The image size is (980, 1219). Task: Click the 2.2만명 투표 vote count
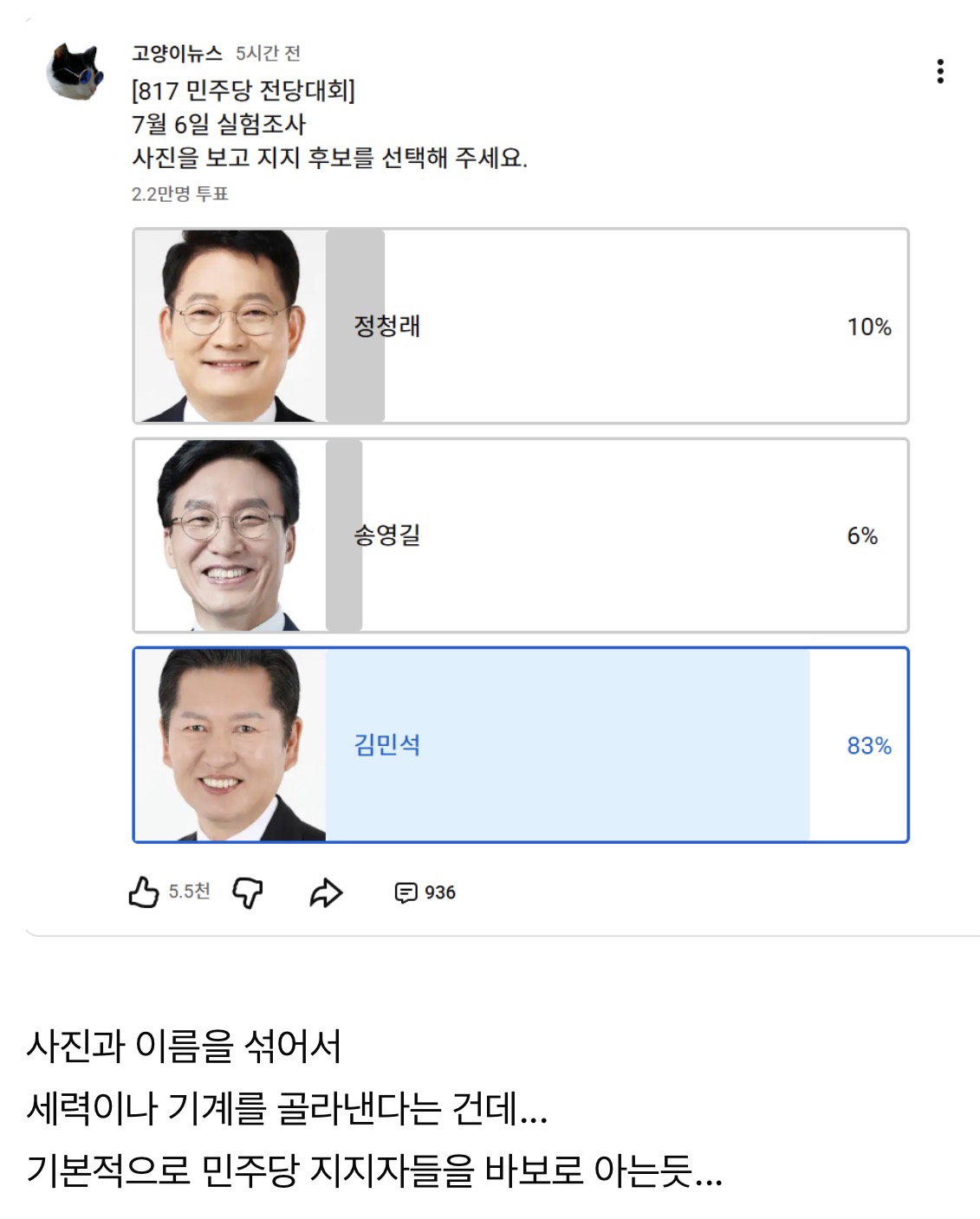tap(180, 194)
